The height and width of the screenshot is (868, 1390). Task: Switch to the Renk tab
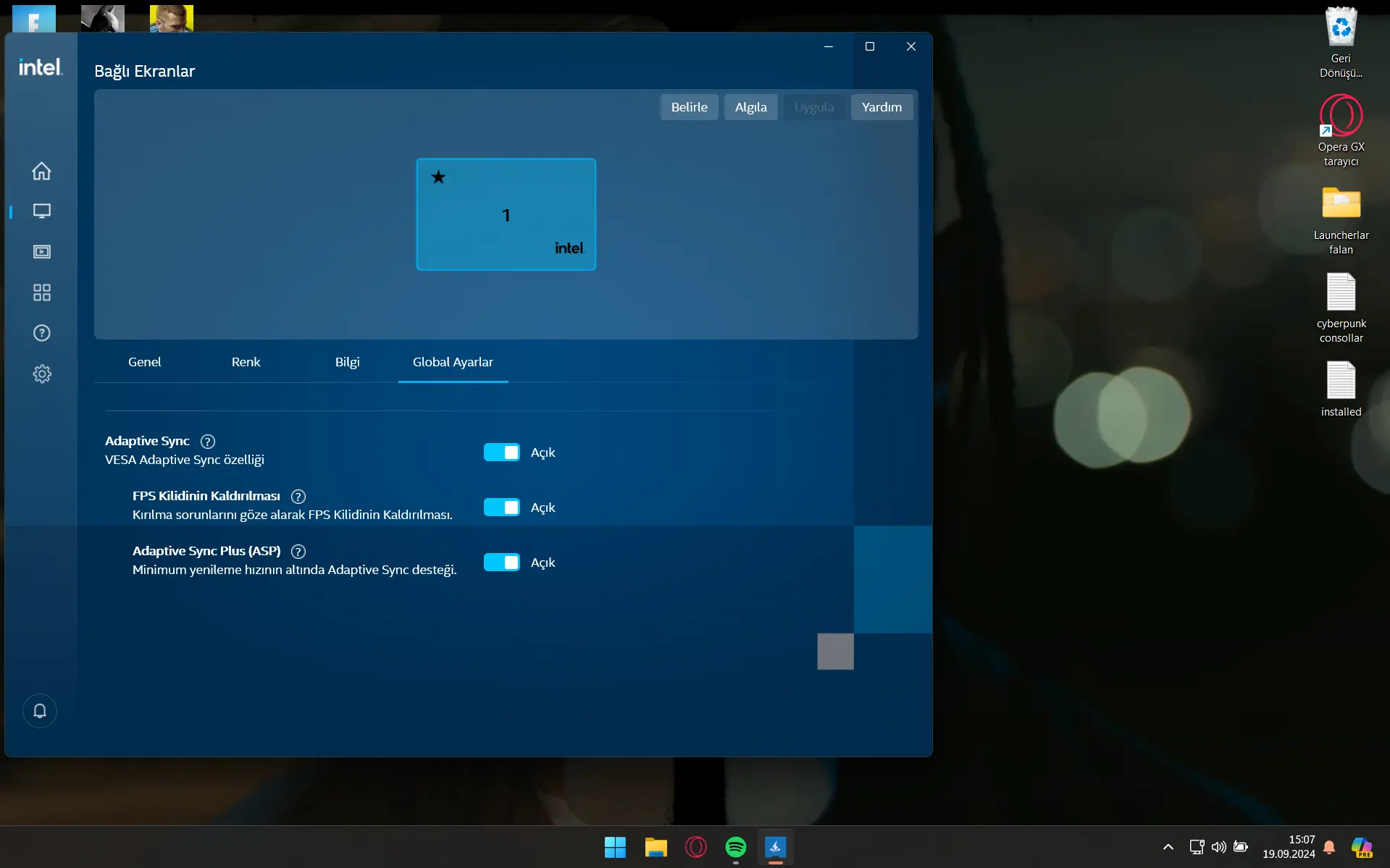(x=246, y=362)
